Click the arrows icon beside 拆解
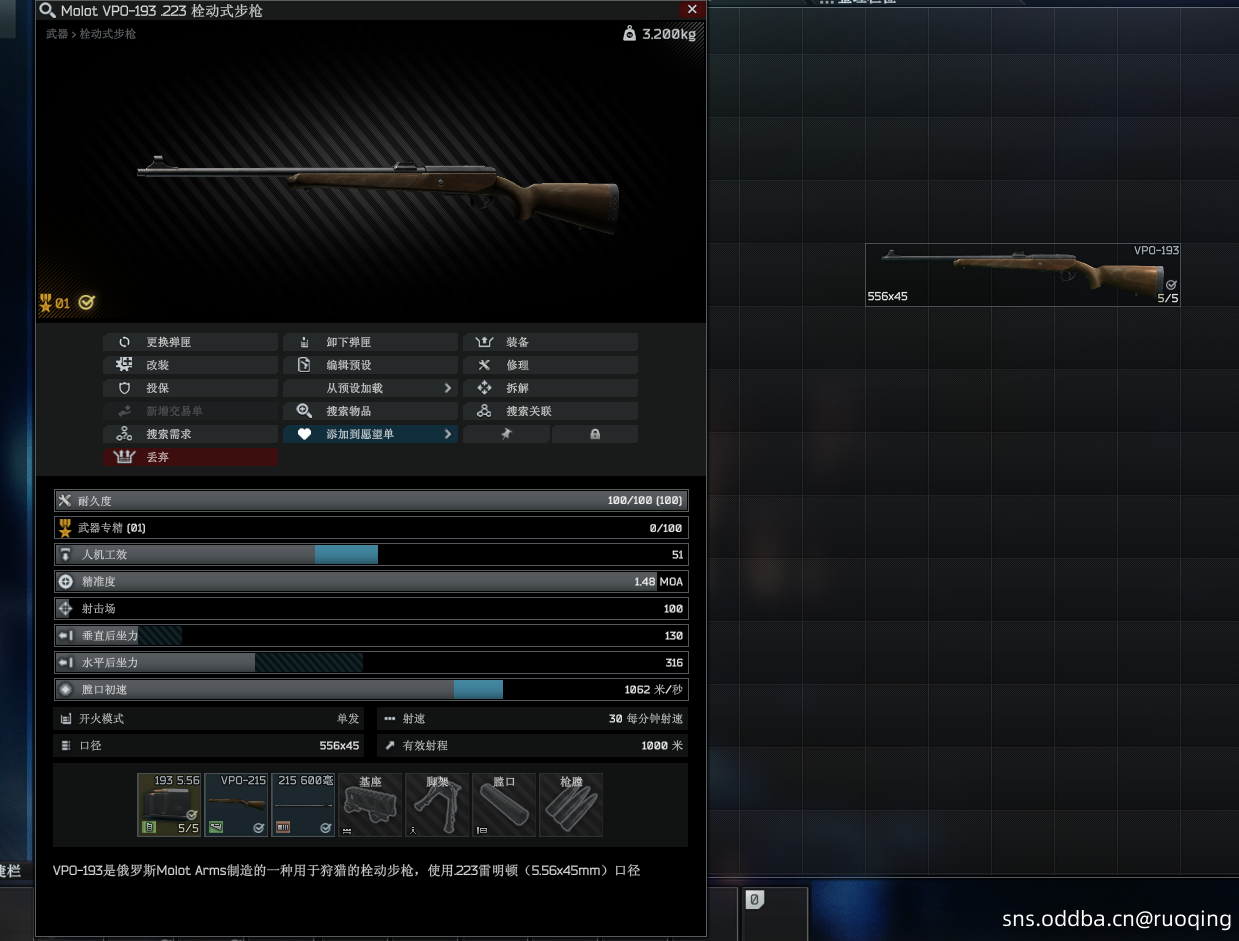This screenshot has height=941, width=1239. (x=484, y=388)
